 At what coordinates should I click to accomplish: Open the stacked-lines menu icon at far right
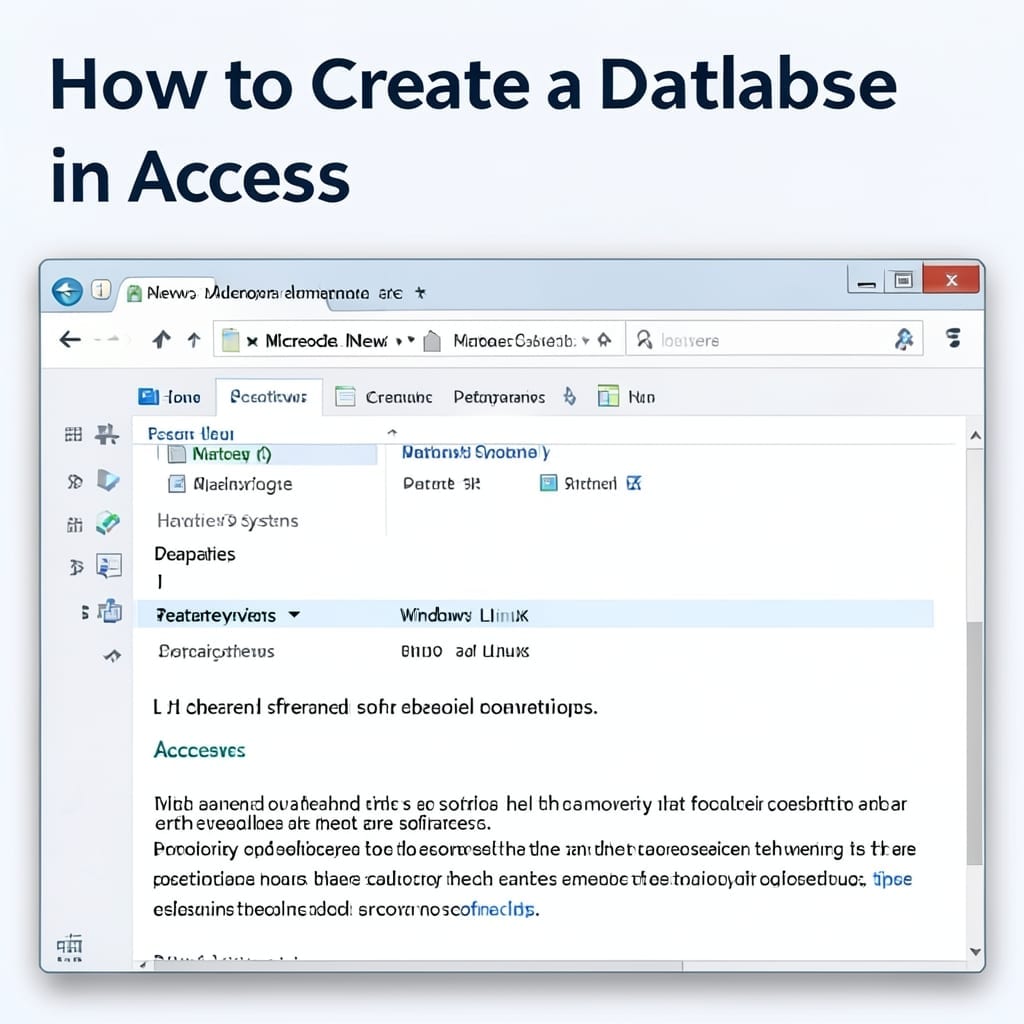[x=953, y=338]
